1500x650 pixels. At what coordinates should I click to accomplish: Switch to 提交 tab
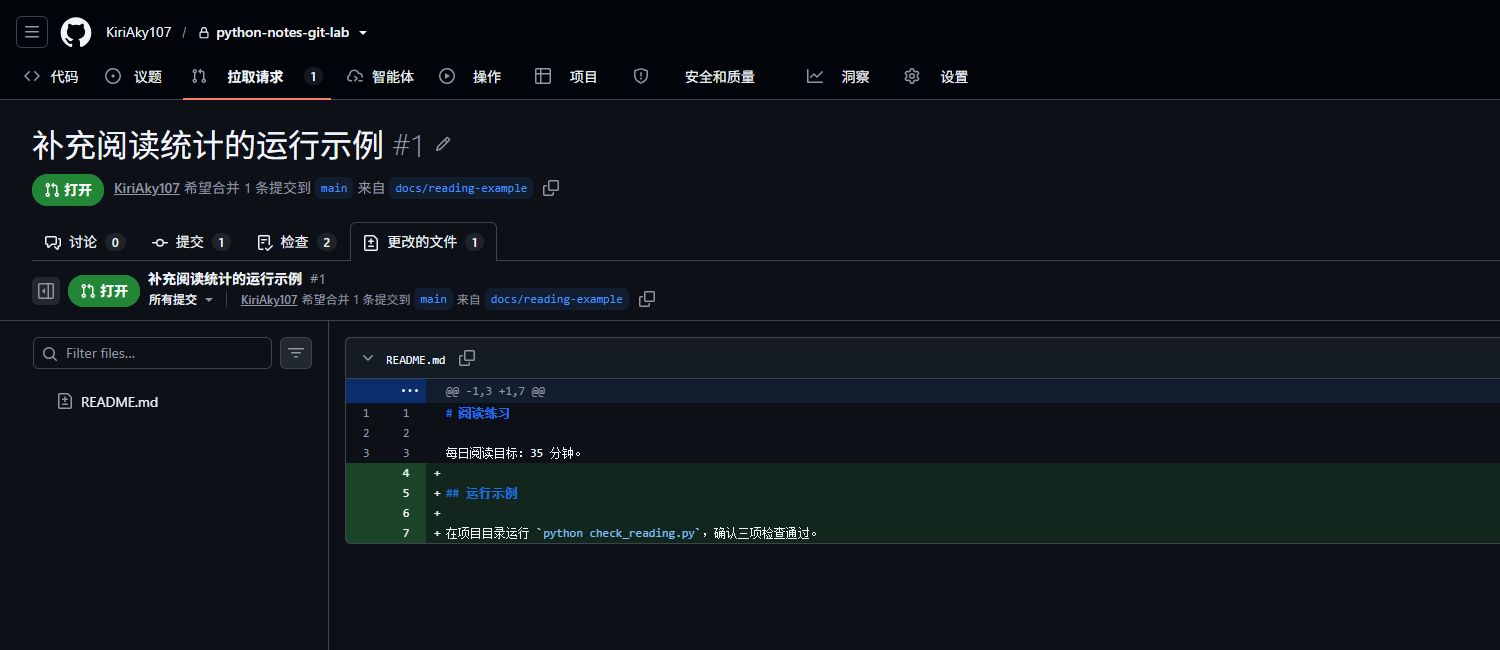coord(191,242)
